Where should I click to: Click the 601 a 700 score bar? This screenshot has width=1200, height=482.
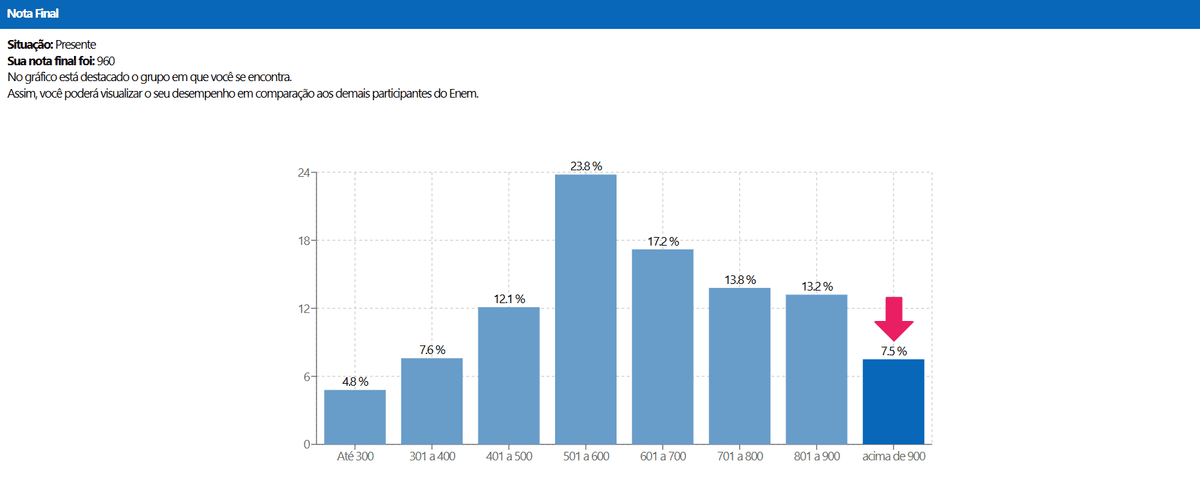point(662,347)
